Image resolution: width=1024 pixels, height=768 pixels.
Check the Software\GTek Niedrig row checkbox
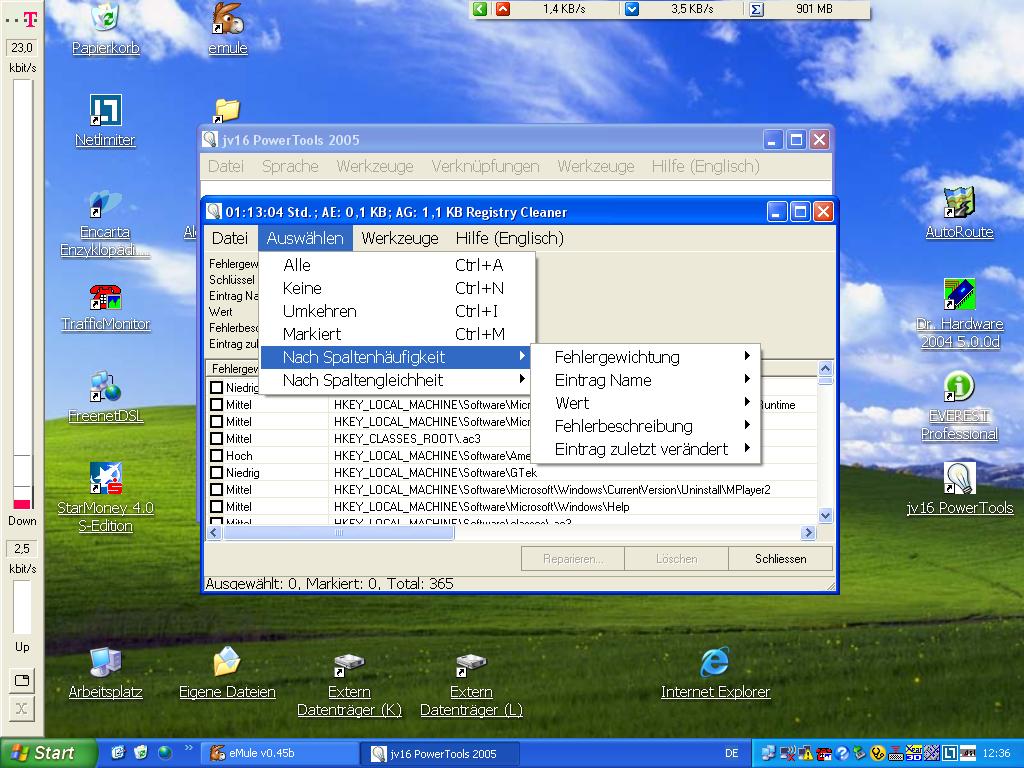(x=216, y=472)
